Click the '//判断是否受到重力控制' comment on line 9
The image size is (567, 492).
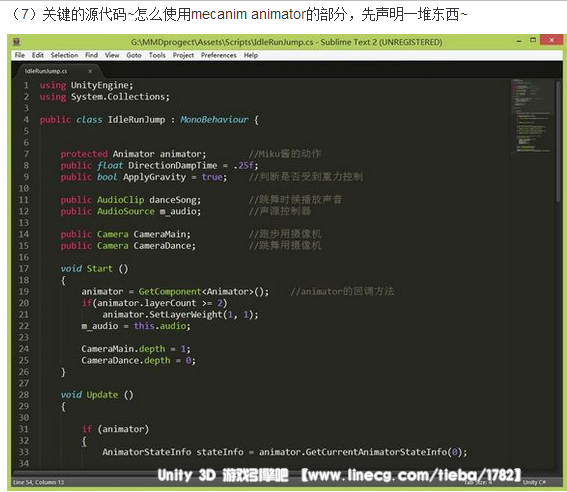point(306,177)
